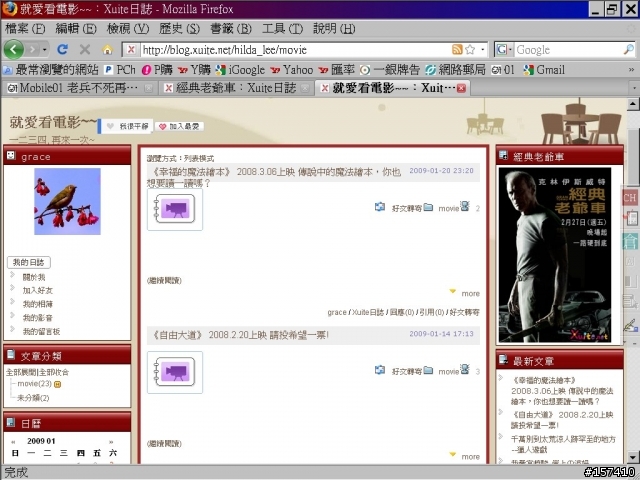Image resolution: width=640 pixels, height=480 pixels.
Task: Open the 說明 (H) menu
Action: pos(334,29)
